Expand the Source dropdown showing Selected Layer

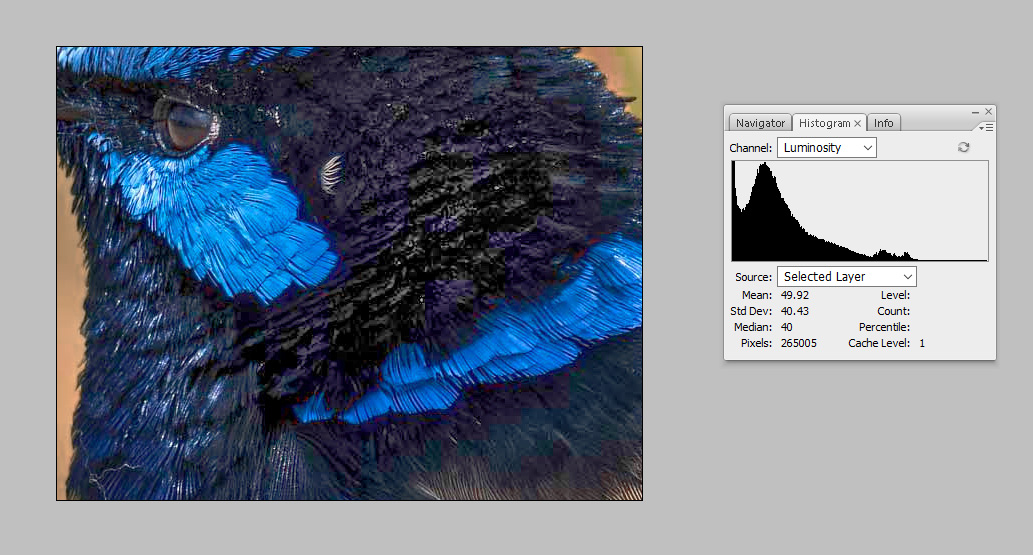coord(846,277)
